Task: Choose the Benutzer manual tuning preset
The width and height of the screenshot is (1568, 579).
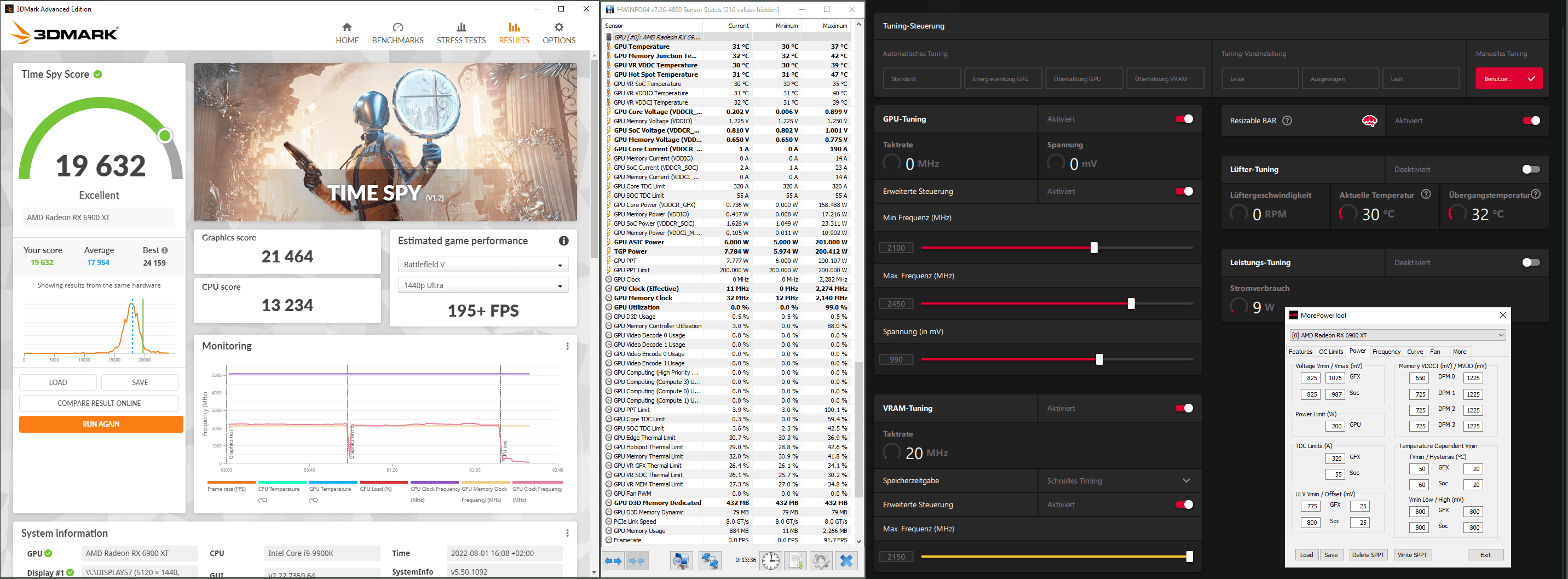Action: click(1509, 78)
